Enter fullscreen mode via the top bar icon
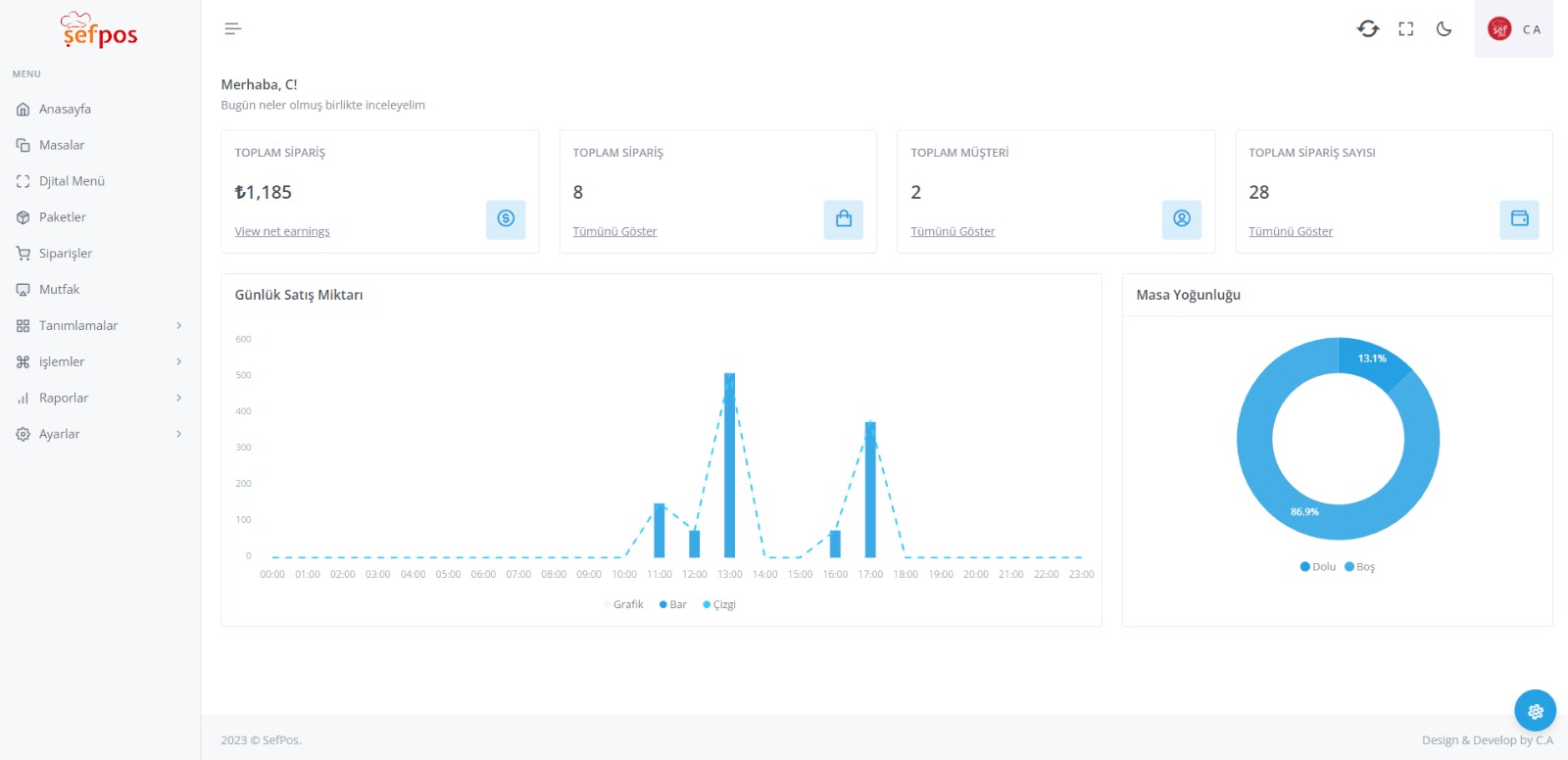This screenshot has width=1568, height=760. [x=1406, y=29]
